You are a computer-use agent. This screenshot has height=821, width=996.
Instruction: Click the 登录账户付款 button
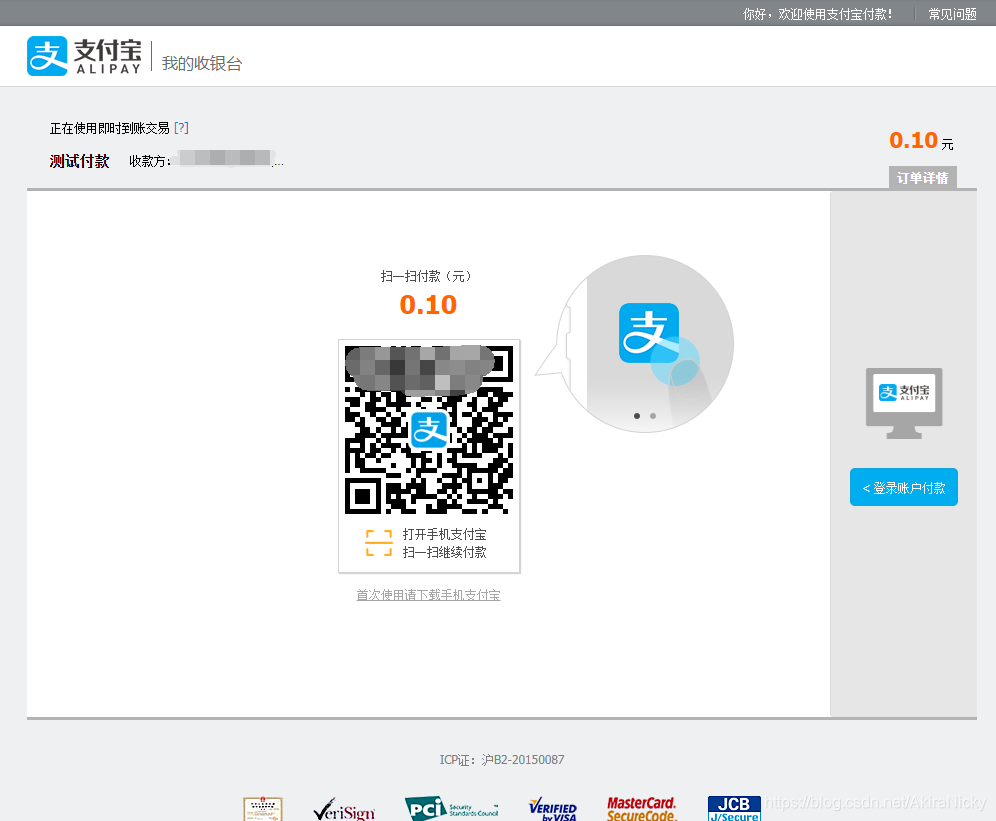(x=903, y=487)
